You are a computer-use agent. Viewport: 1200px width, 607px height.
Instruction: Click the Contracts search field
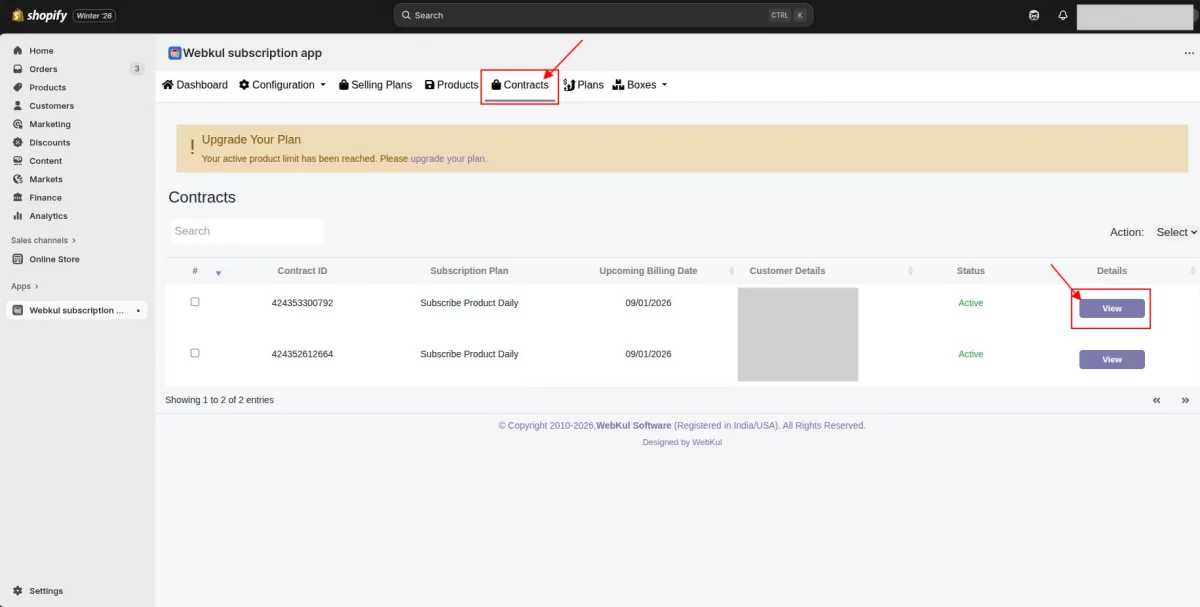click(247, 231)
